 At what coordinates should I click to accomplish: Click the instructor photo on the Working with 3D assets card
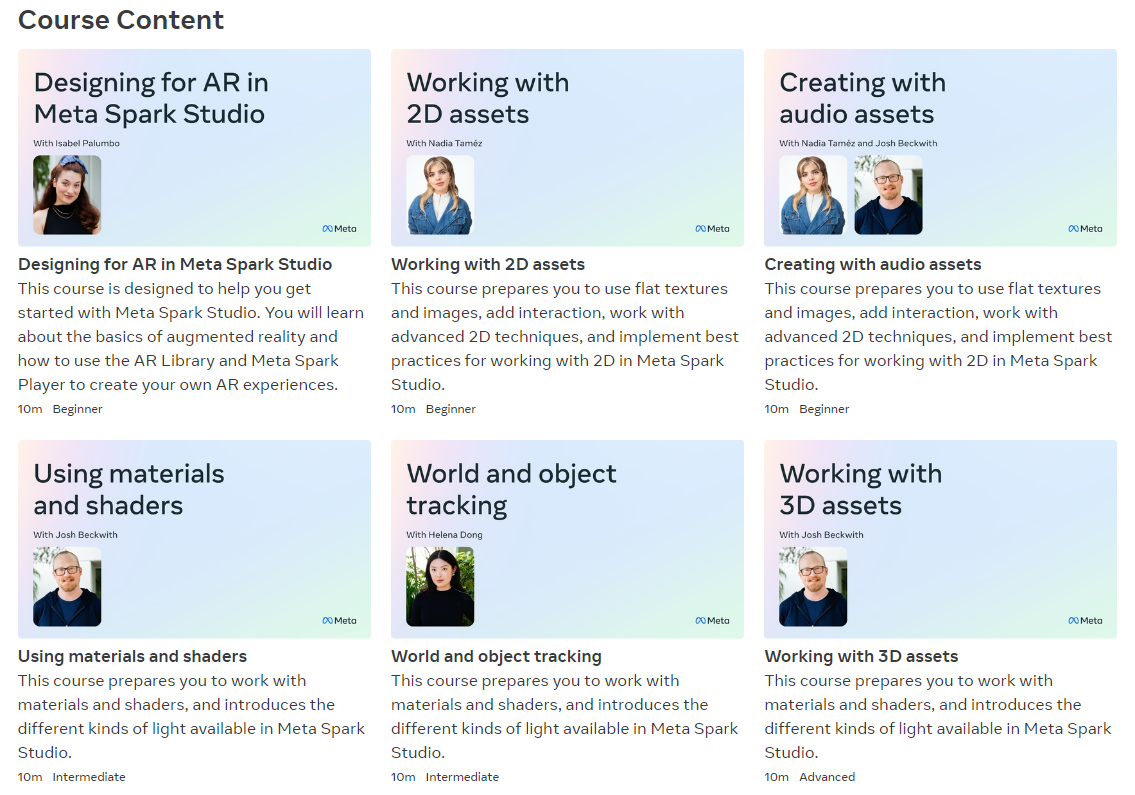pos(813,586)
